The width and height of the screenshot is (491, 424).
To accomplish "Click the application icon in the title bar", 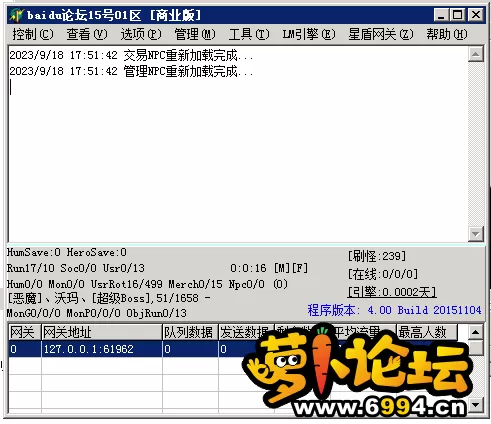I will [16, 15].
